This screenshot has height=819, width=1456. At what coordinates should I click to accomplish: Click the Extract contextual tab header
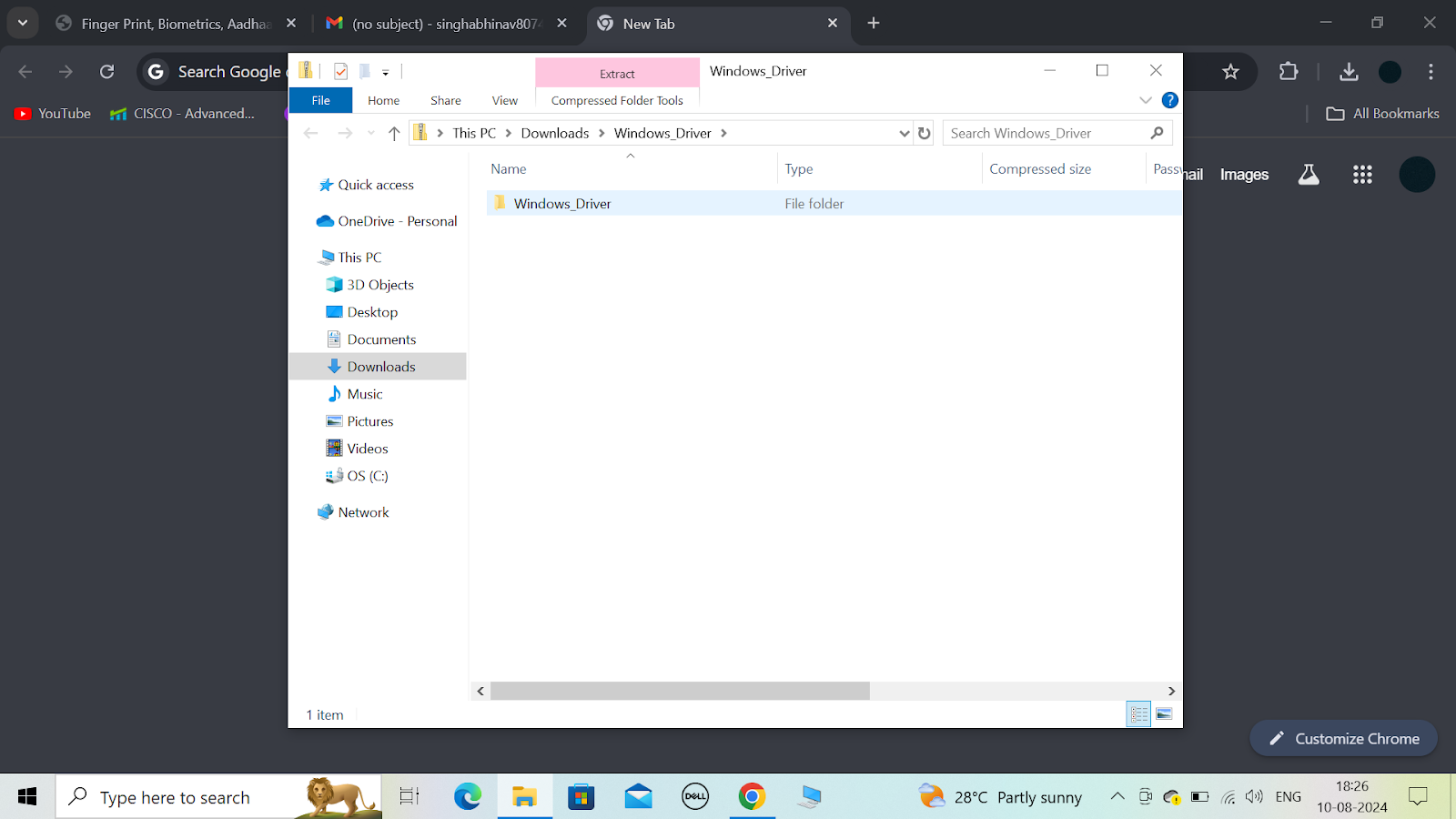click(x=617, y=73)
